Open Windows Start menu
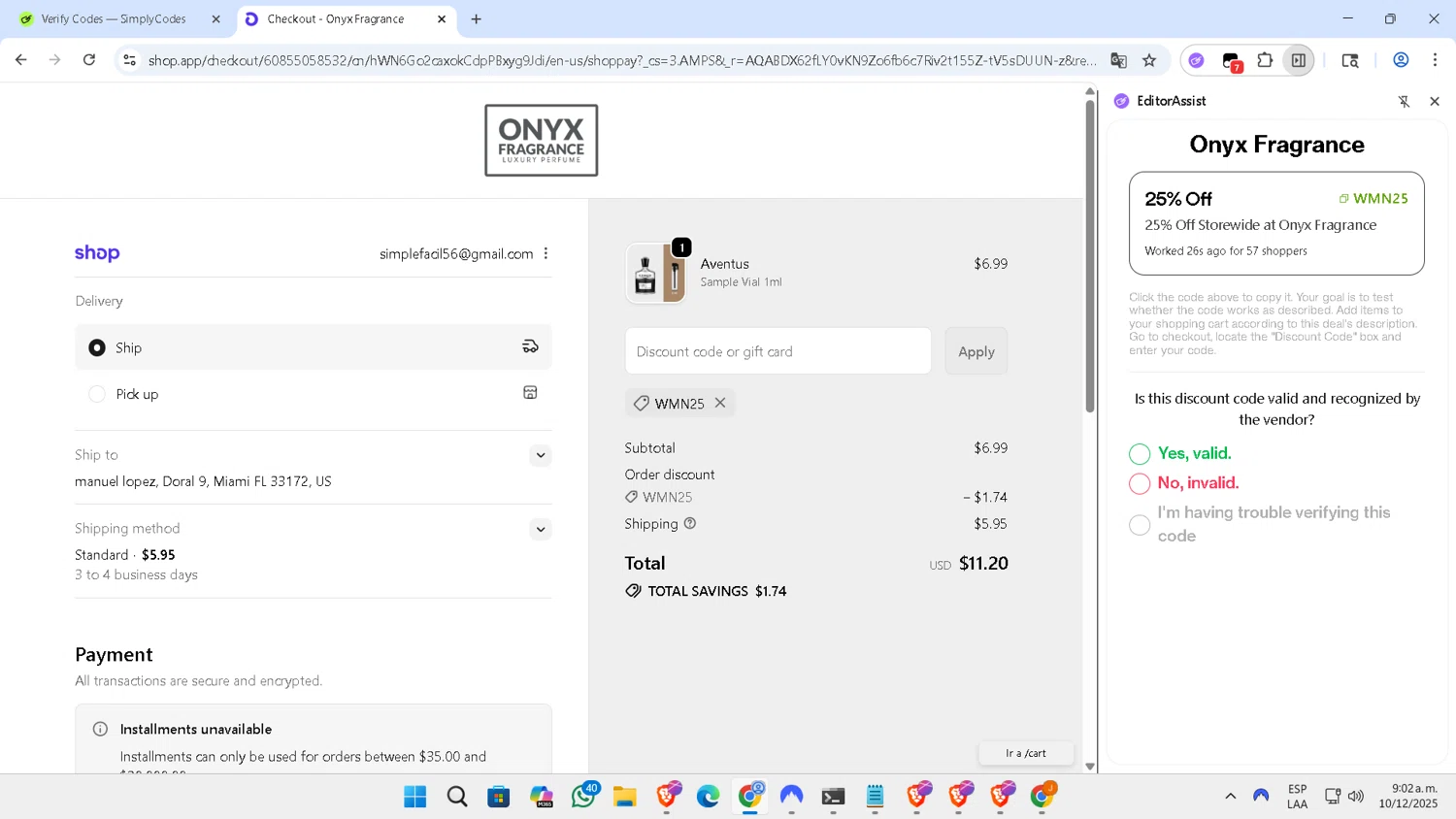 (x=415, y=797)
